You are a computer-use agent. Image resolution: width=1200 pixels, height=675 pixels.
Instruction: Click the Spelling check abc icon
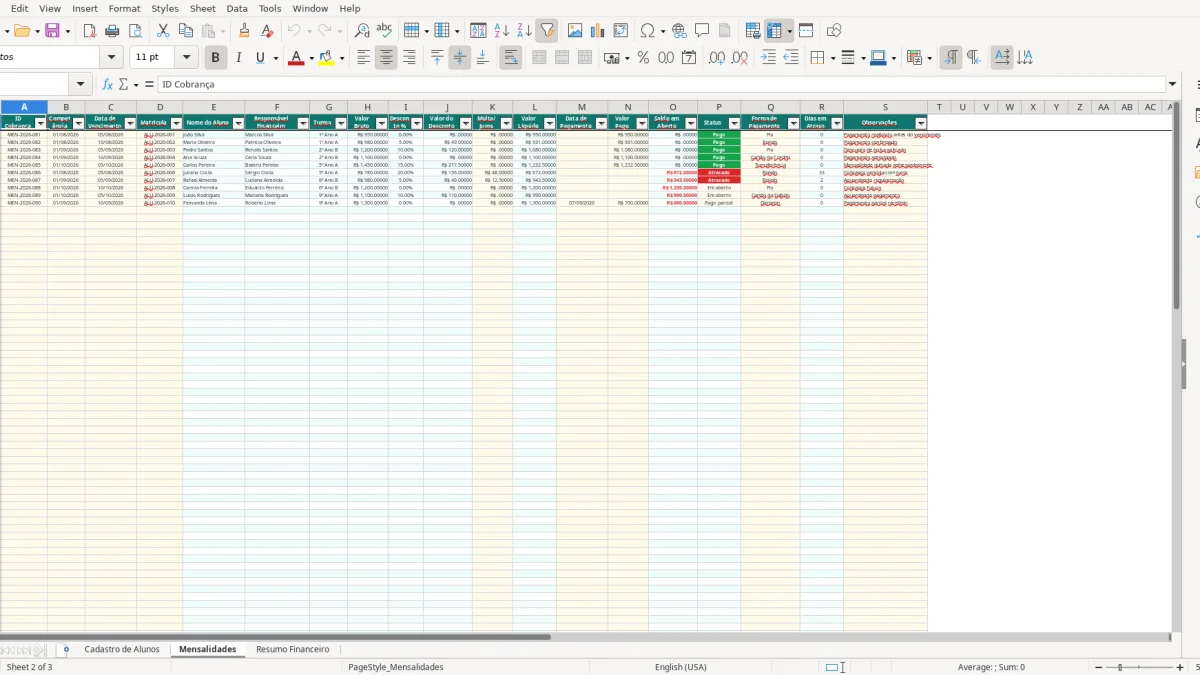(x=384, y=30)
